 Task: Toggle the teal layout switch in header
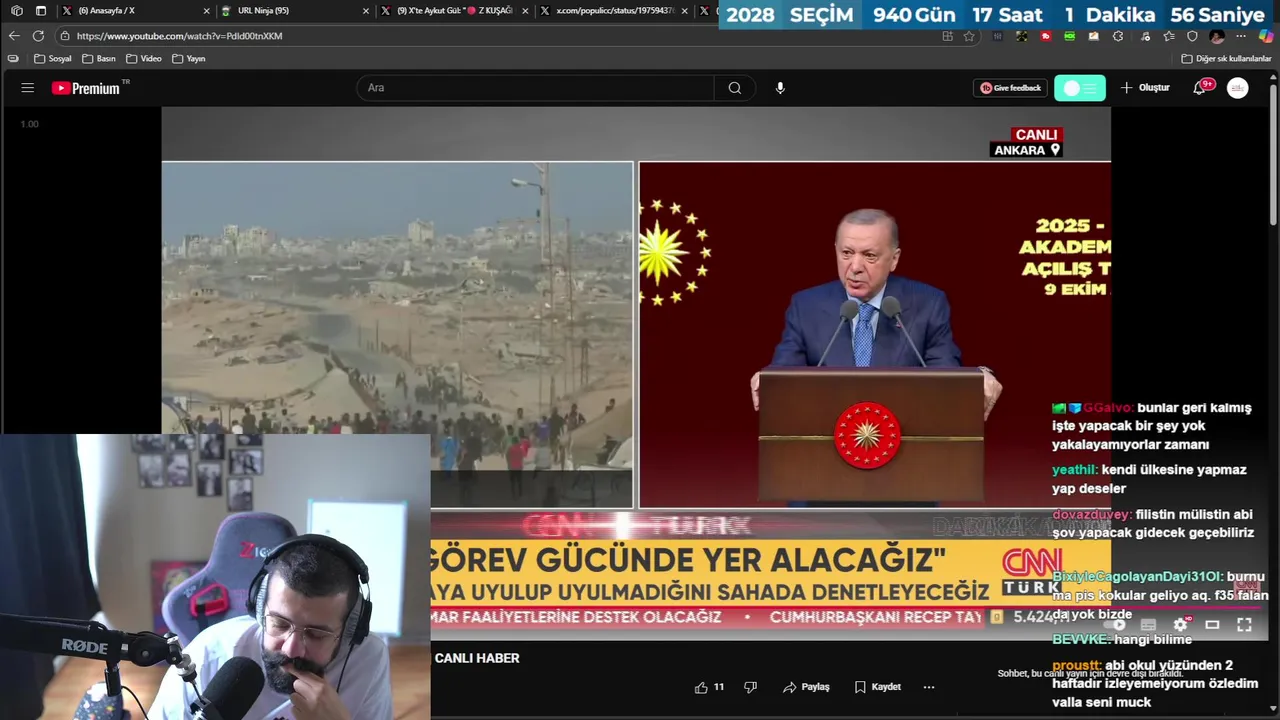tap(1080, 88)
